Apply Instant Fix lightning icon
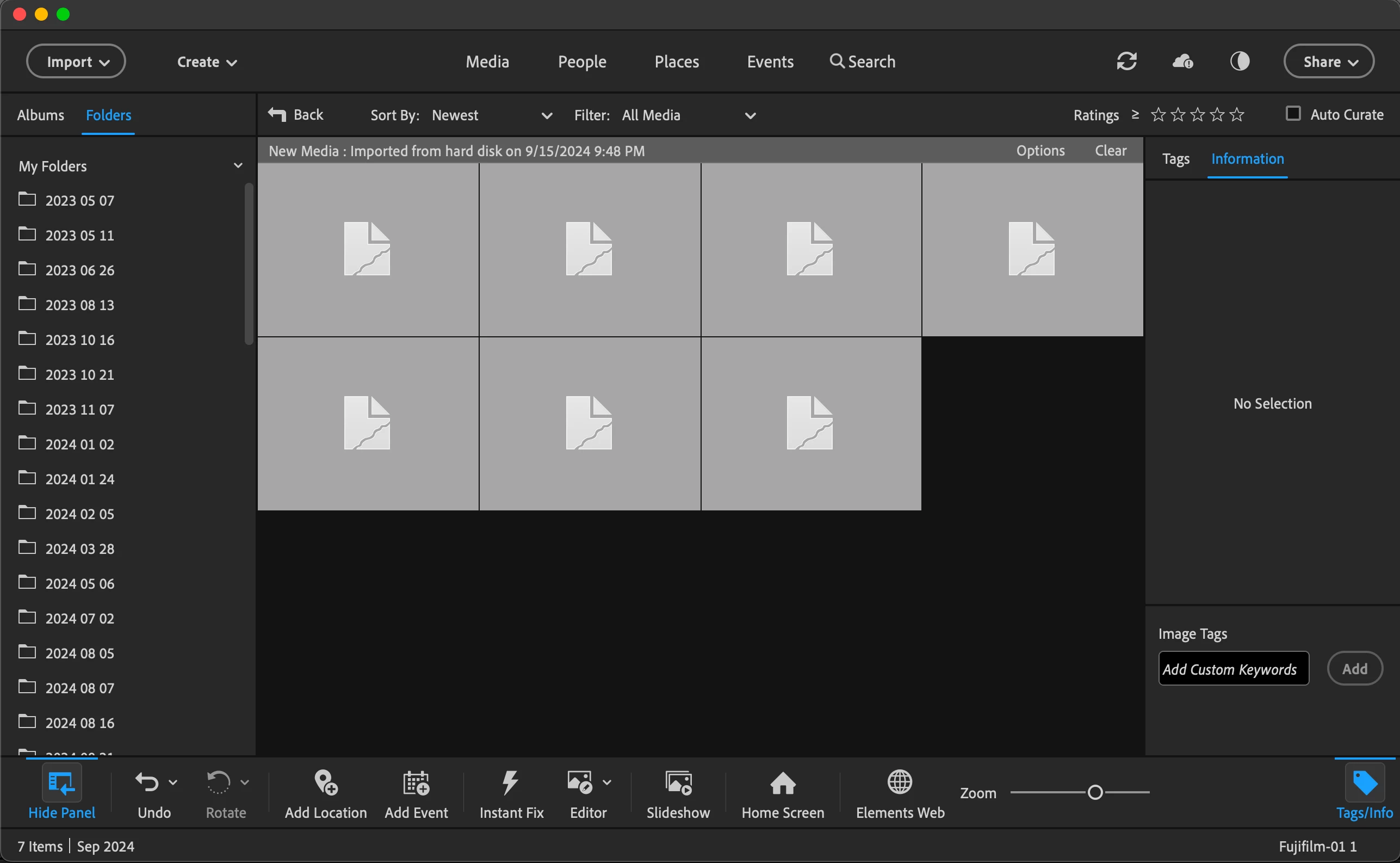 pos(511,783)
